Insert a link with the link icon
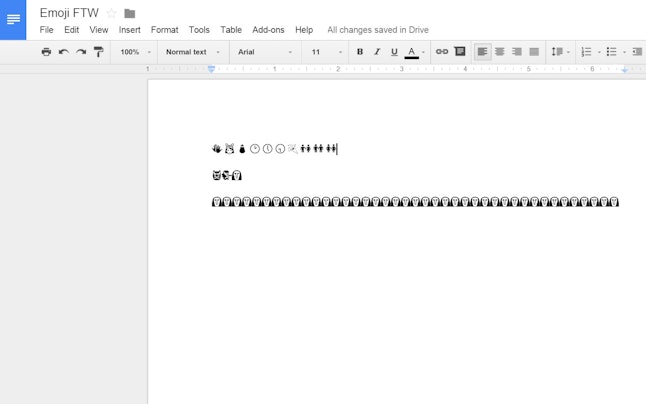The width and height of the screenshot is (646, 404). 442,51
